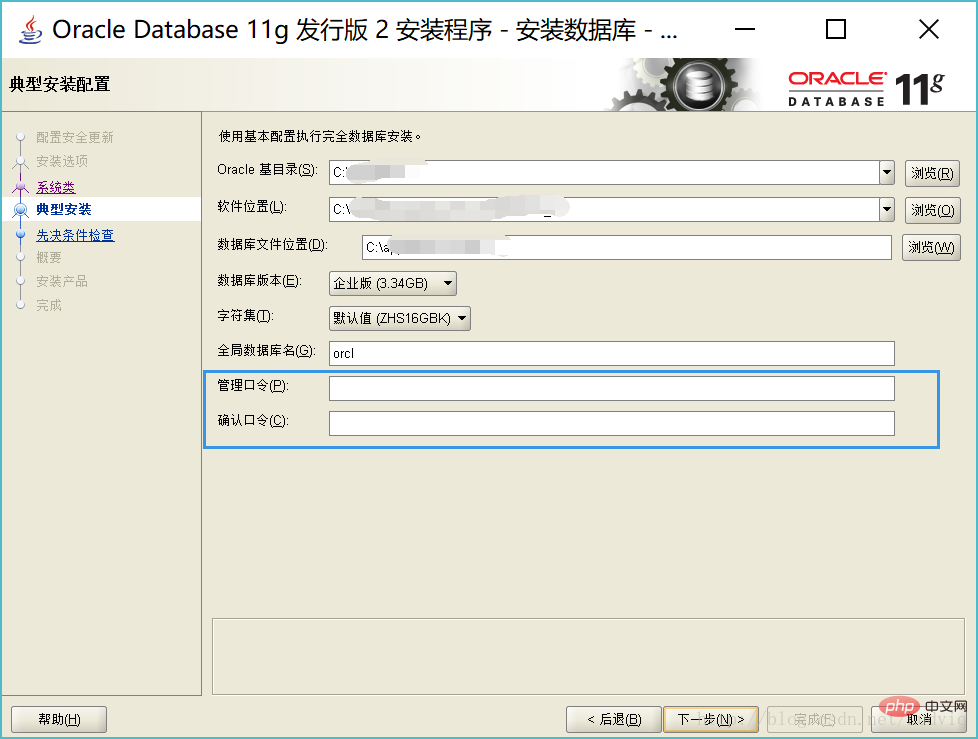
Task: Go back with the 后退(B) button
Action: (614, 720)
